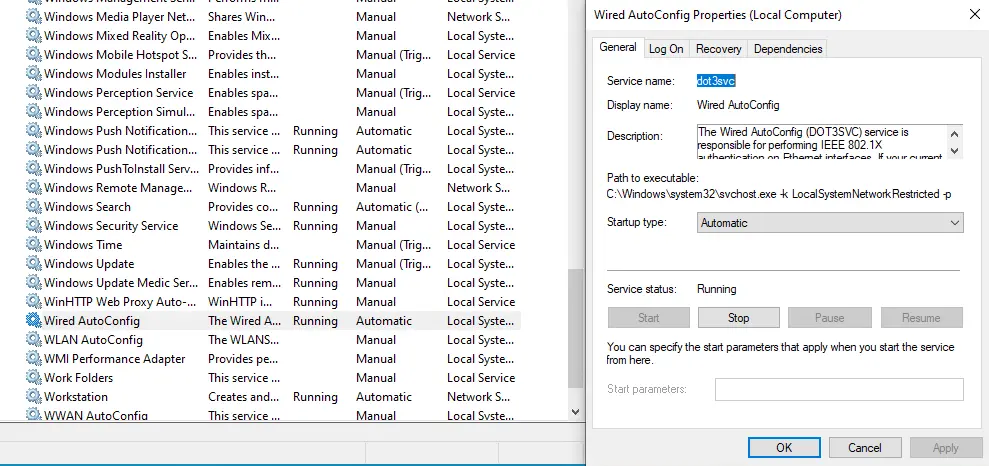This screenshot has width=989, height=466.
Task: Click the Windows PushToInstall Service gear icon
Action: click(x=33, y=169)
